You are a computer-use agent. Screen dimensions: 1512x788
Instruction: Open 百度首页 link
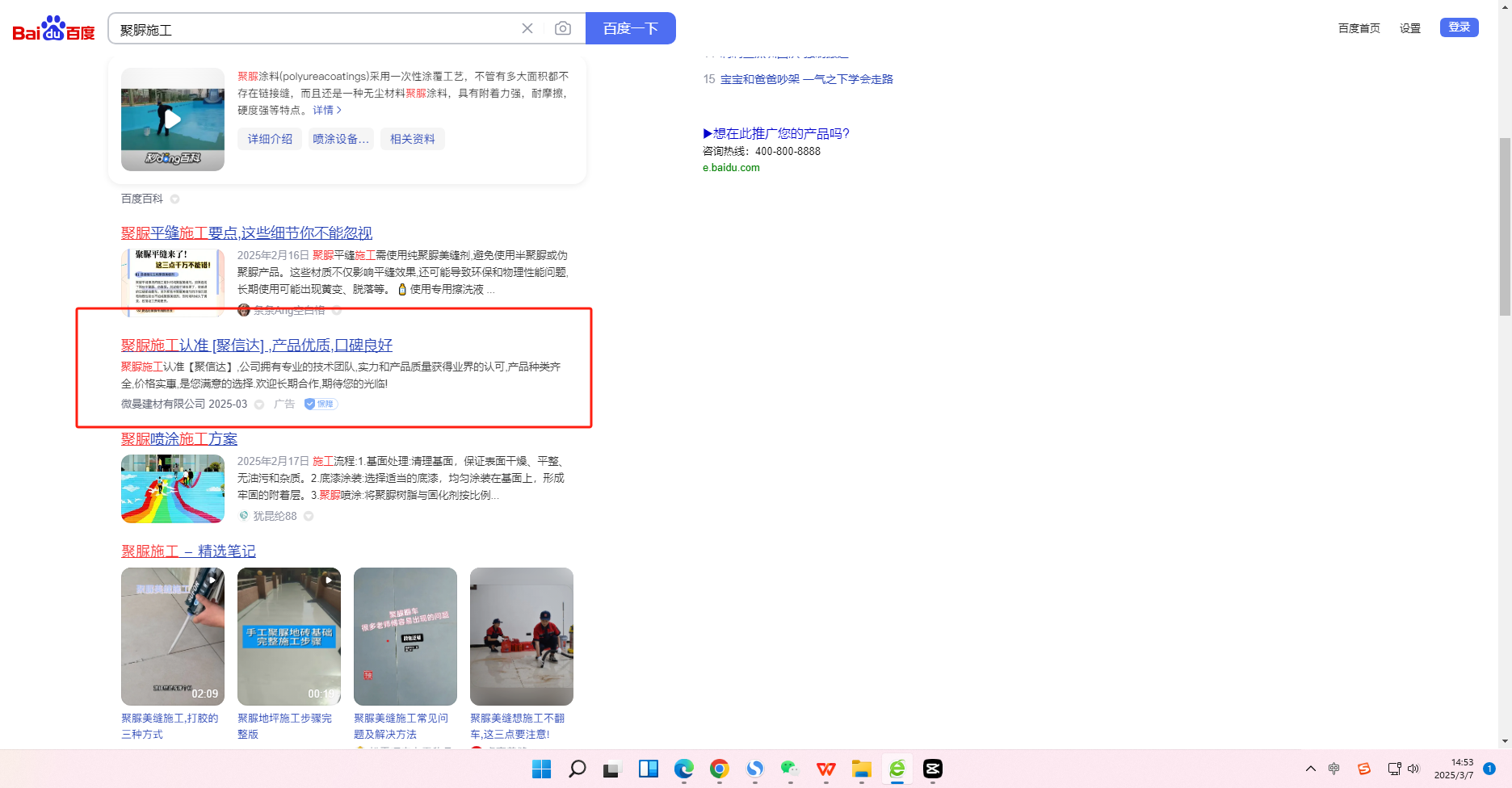point(1359,28)
